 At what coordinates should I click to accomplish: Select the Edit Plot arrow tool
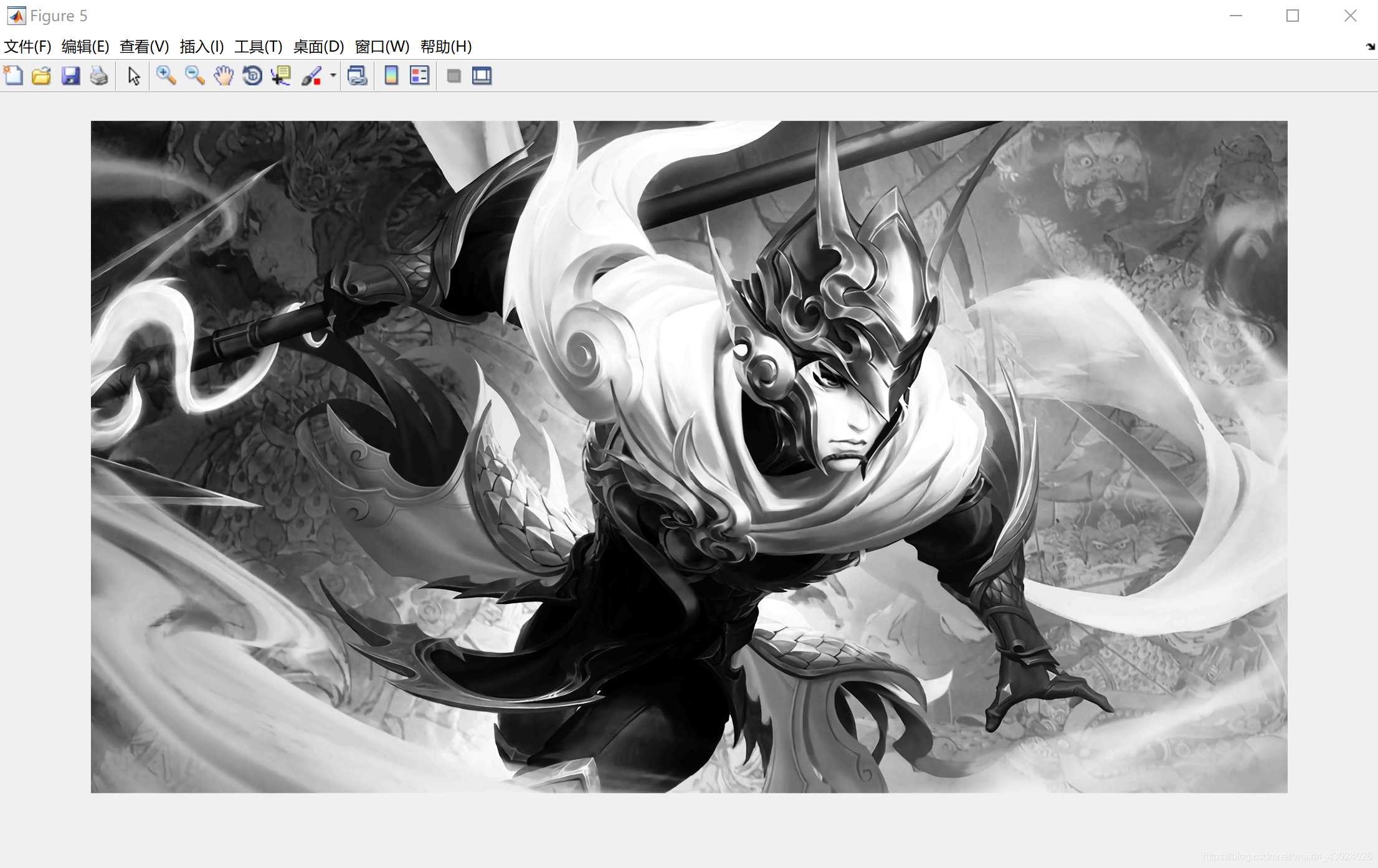133,76
